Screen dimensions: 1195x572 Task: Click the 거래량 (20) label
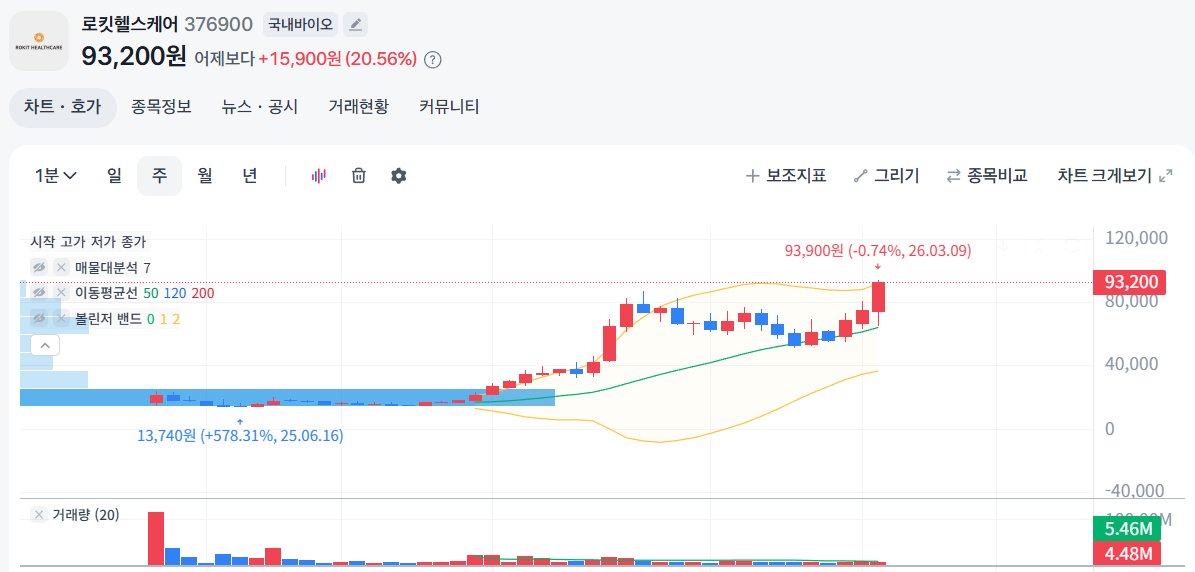coord(85,515)
